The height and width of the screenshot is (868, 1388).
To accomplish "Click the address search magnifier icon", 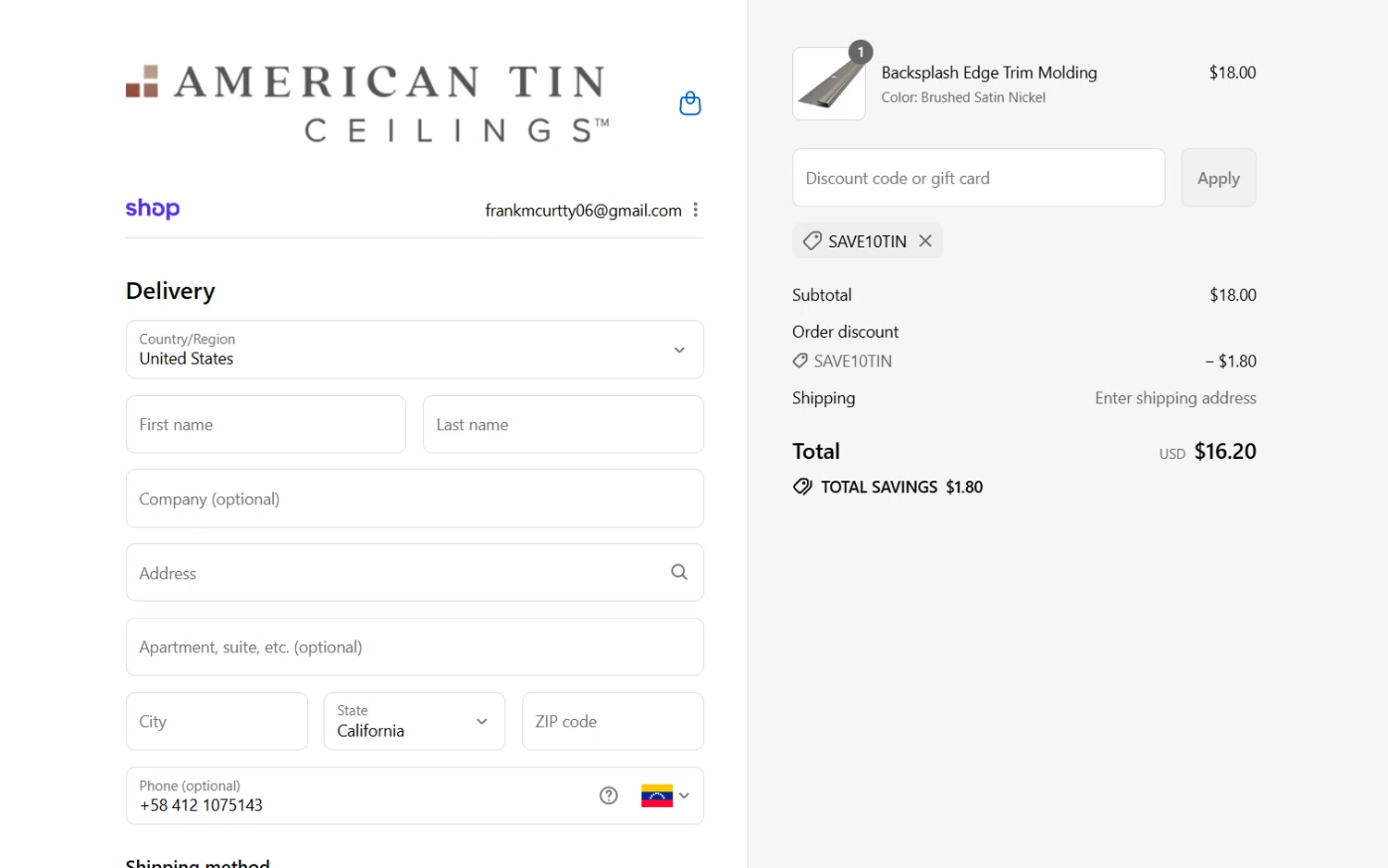I will [x=679, y=573].
